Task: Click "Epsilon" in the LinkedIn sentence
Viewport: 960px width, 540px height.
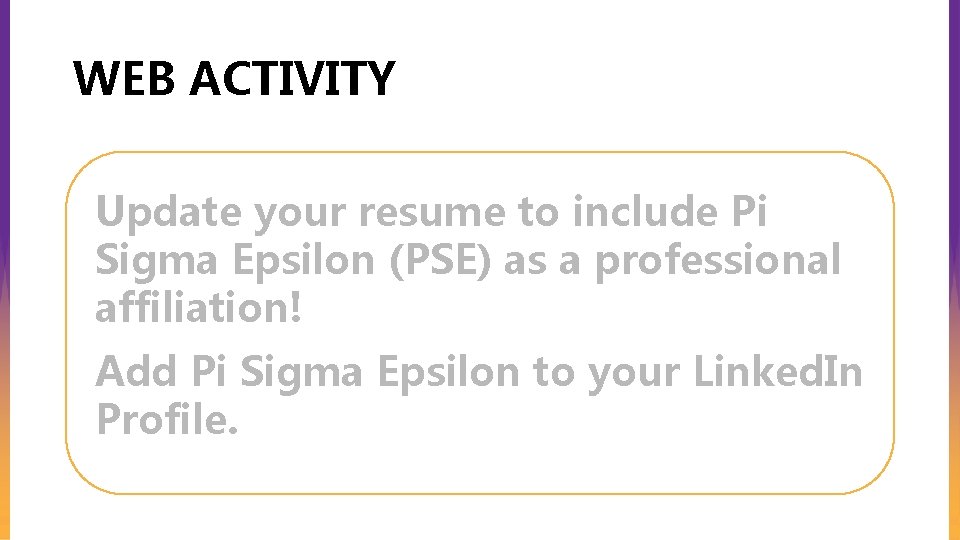Action: [448, 373]
